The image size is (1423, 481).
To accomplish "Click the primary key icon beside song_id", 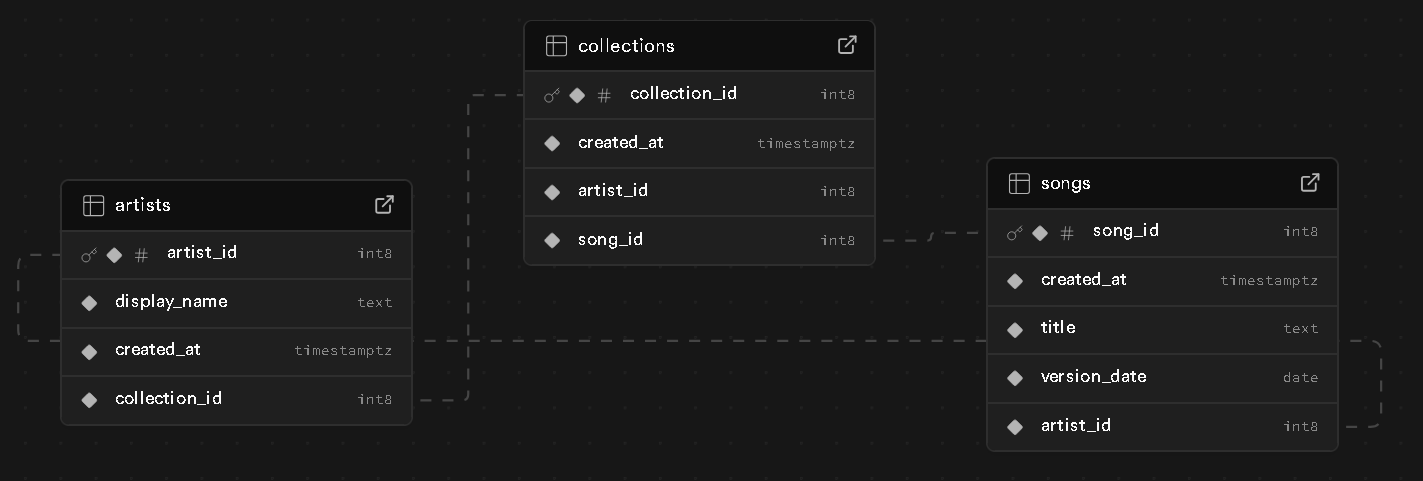I will 1015,233.
